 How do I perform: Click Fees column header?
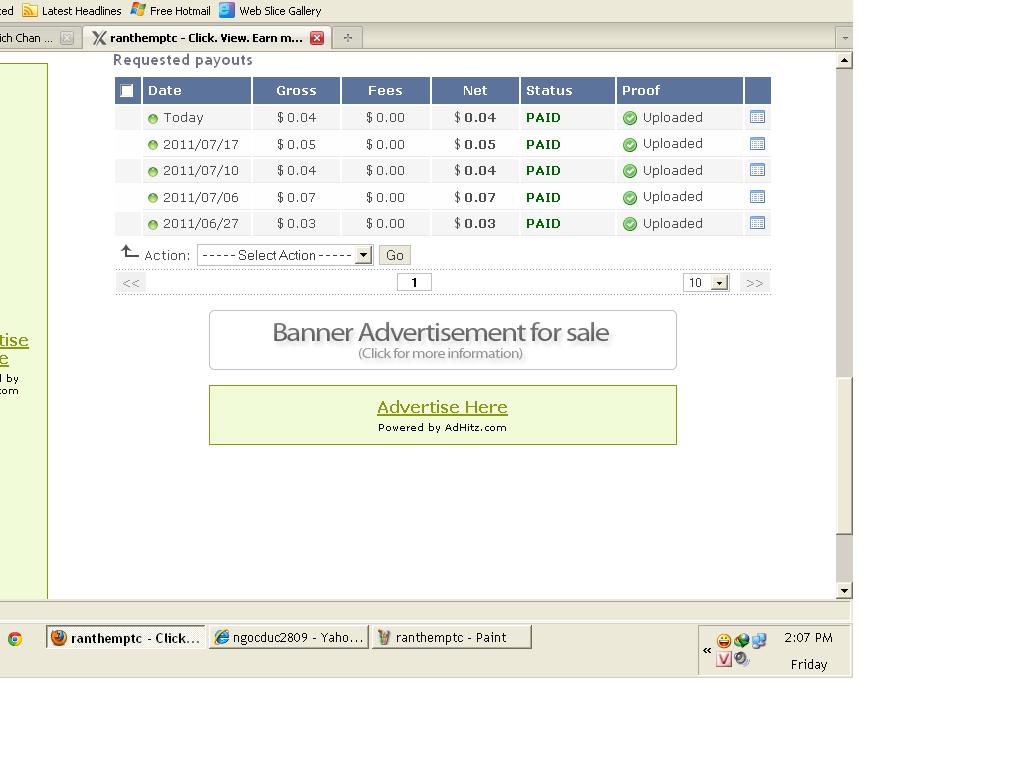[385, 91]
